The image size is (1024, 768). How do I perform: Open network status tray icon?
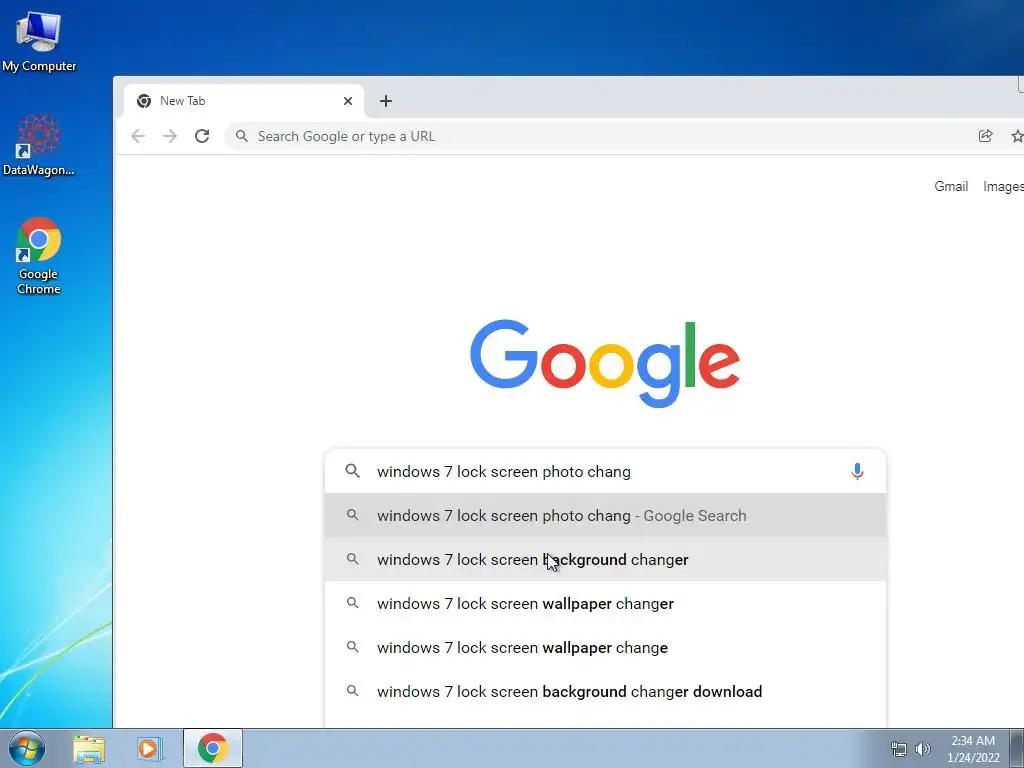pyautogui.click(x=899, y=749)
